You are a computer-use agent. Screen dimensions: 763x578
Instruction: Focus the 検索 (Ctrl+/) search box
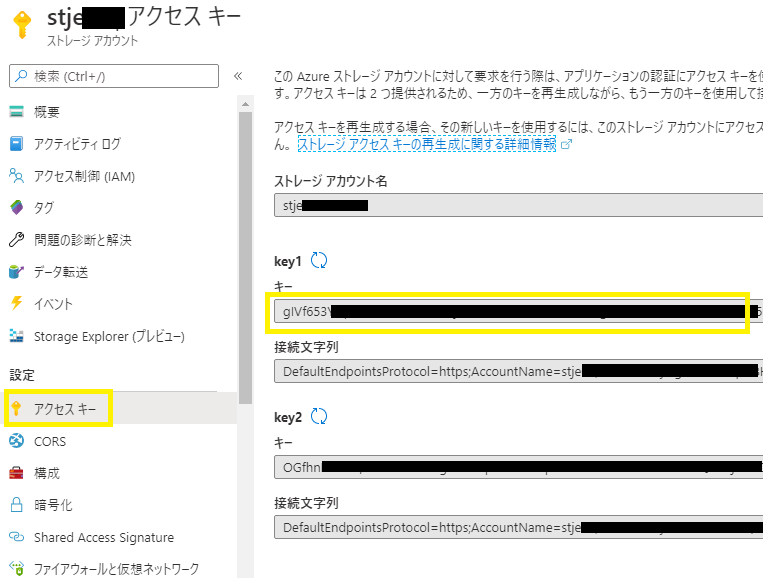point(114,76)
